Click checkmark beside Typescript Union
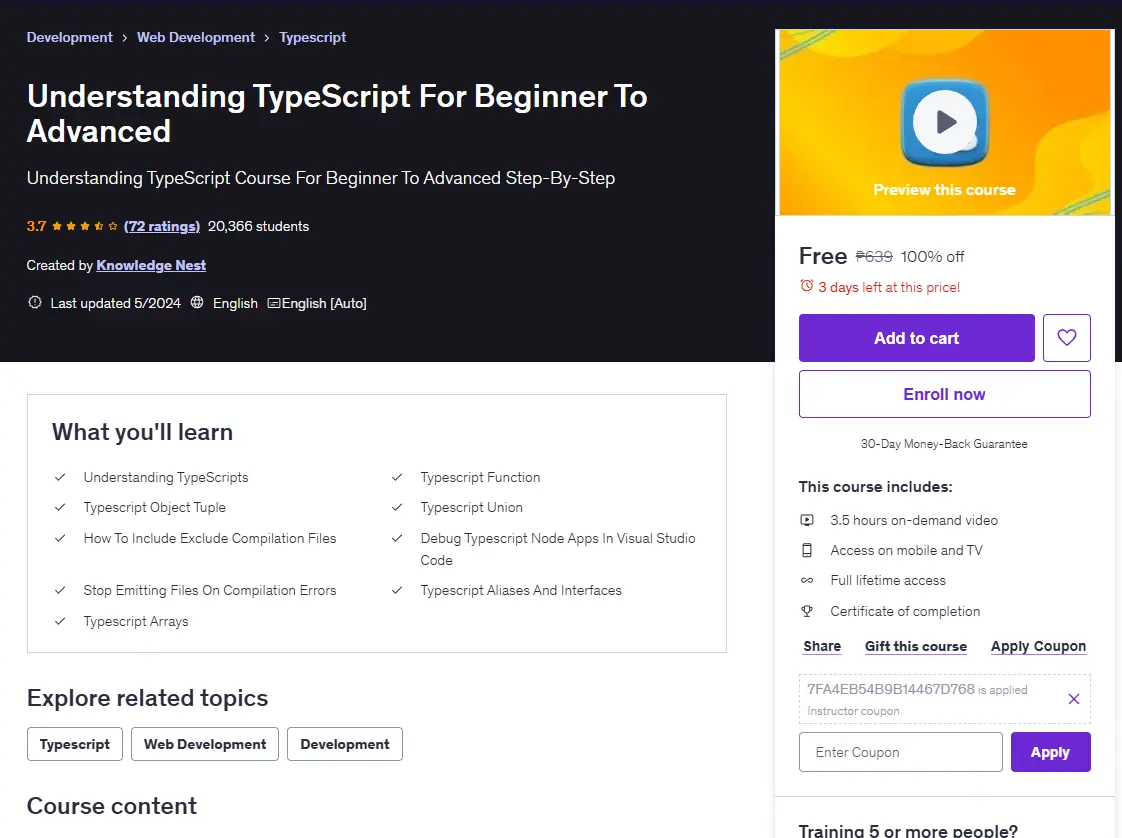The width and height of the screenshot is (1122, 838). pos(397,507)
